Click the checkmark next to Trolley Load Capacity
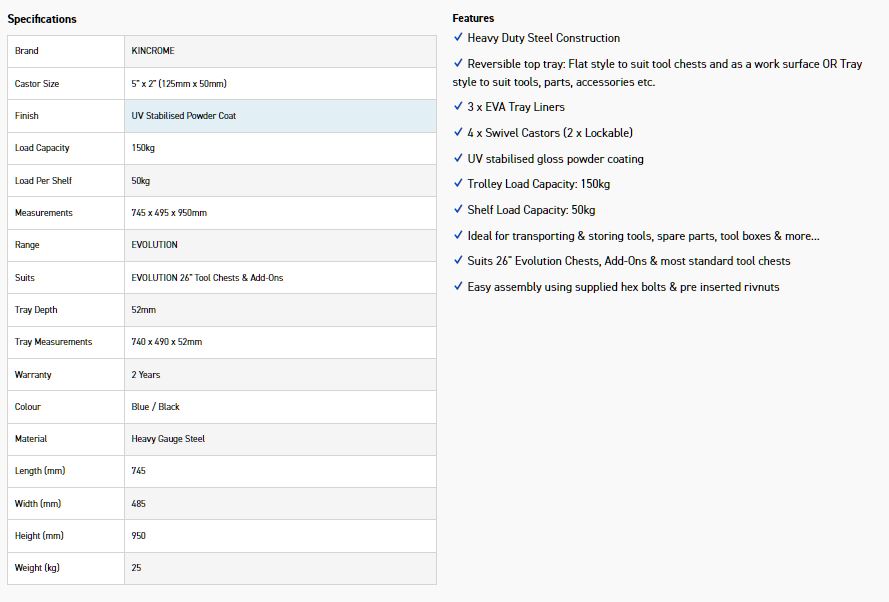This screenshot has height=602, width=889. click(457, 184)
